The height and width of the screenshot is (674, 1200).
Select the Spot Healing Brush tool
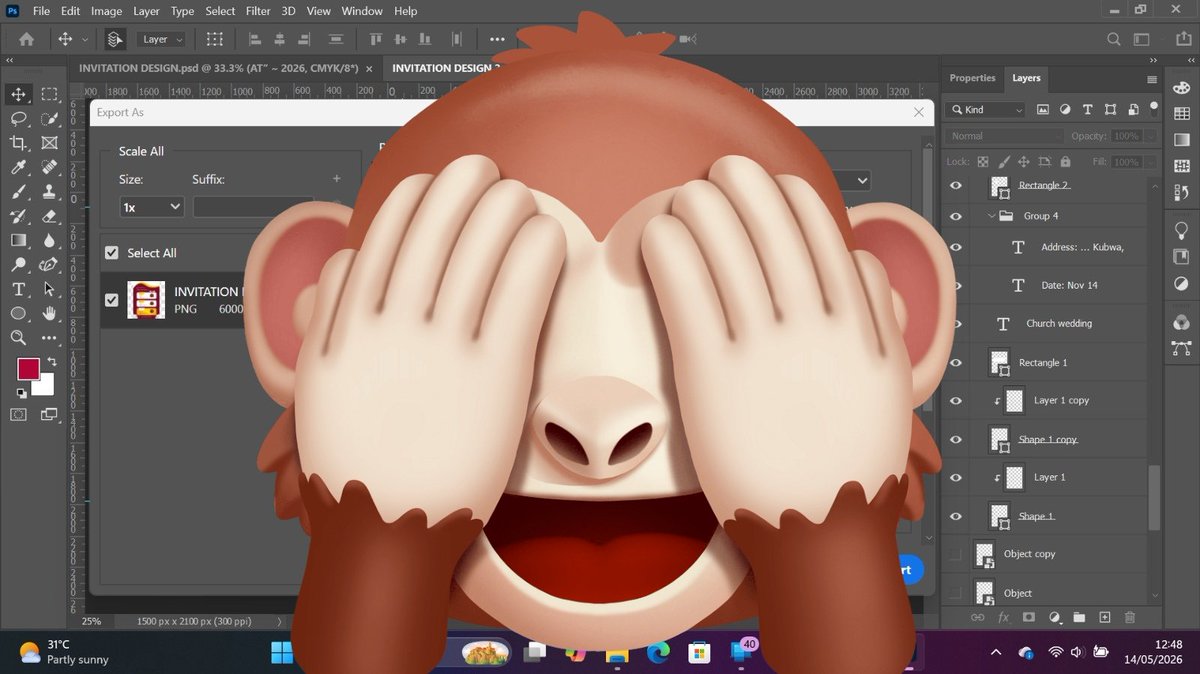(49, 167)
